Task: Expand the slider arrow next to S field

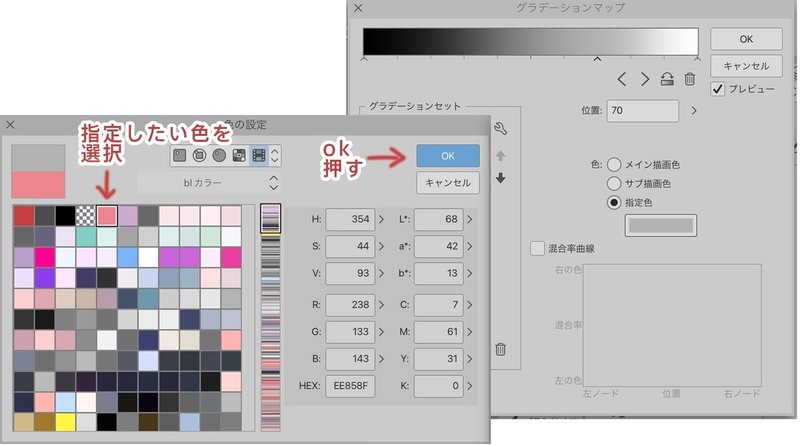Action: (x=381, y=246)
